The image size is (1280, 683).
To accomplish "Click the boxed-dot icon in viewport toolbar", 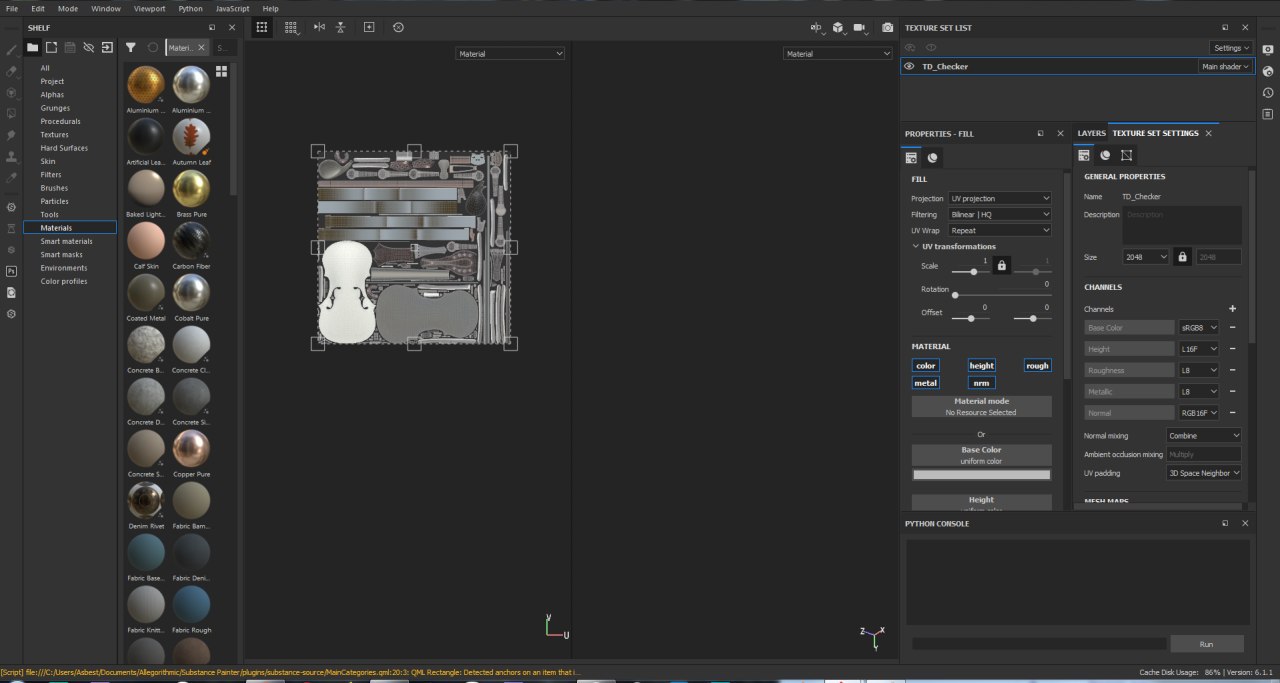I will [369, 27].
